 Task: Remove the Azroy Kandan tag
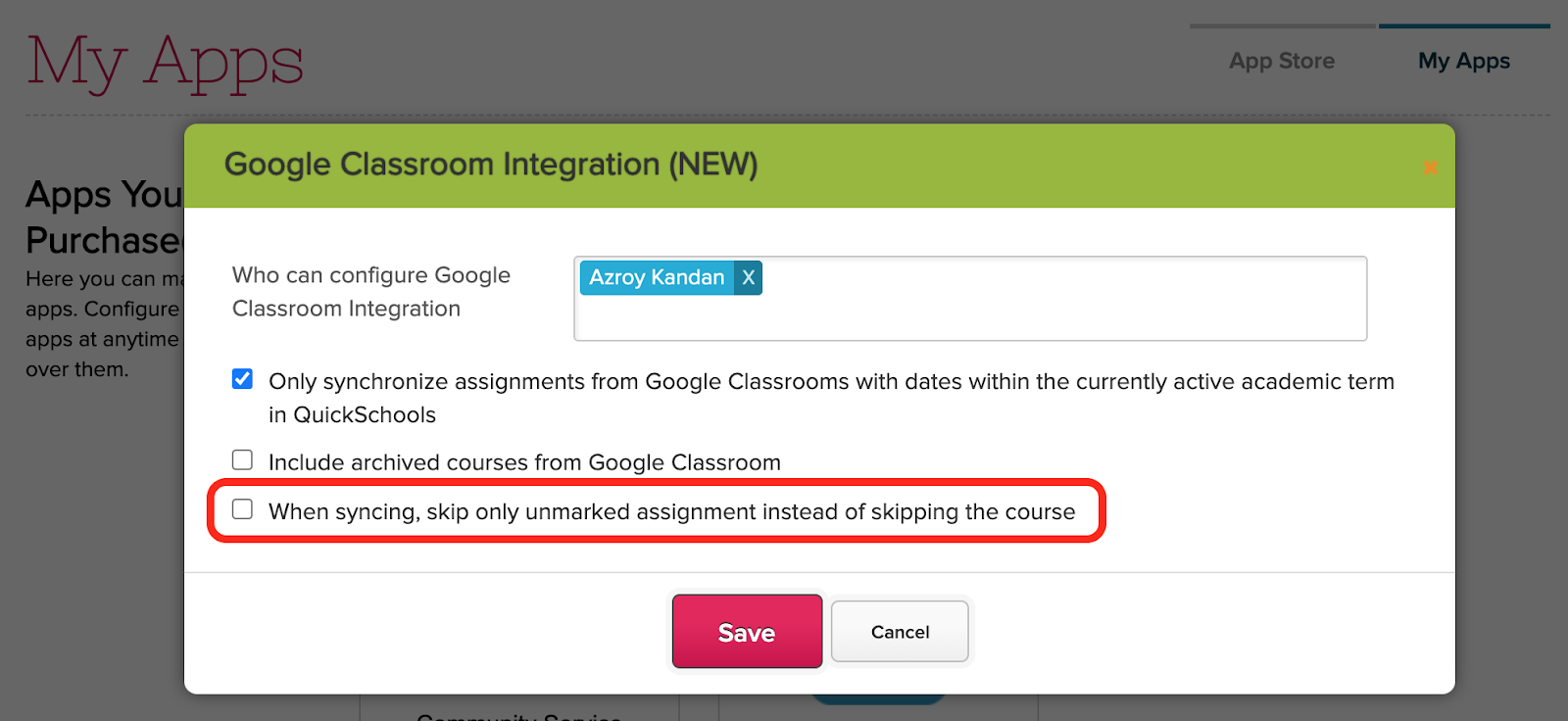tap(749, 277)
